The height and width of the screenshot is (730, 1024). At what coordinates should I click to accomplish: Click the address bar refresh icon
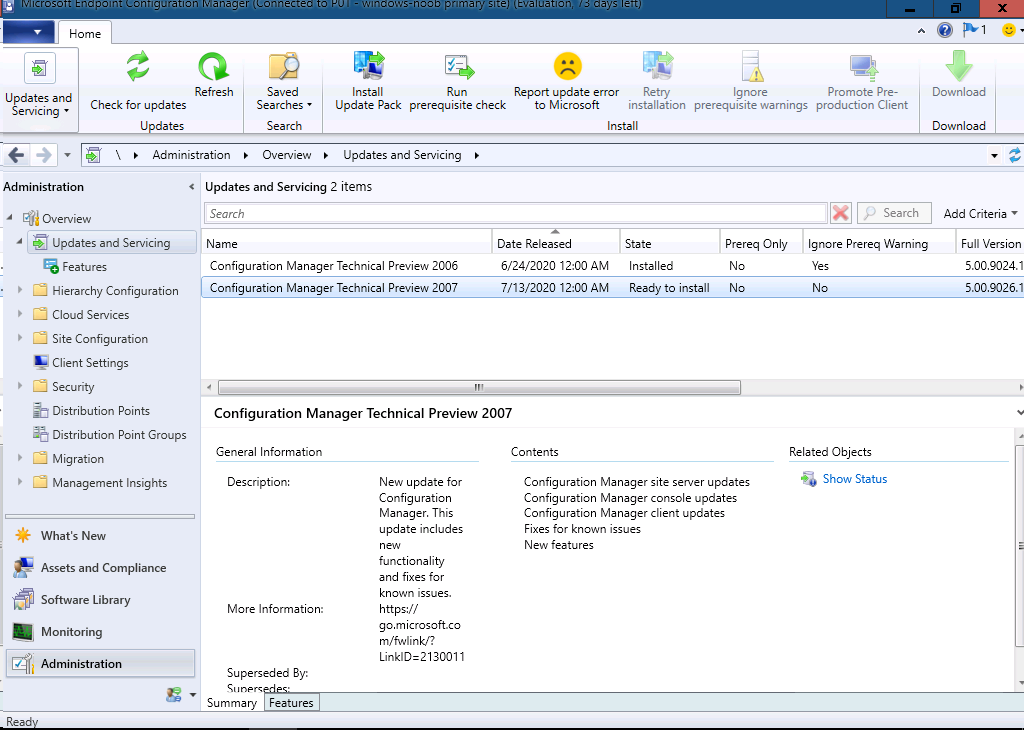coord(1015,155)
